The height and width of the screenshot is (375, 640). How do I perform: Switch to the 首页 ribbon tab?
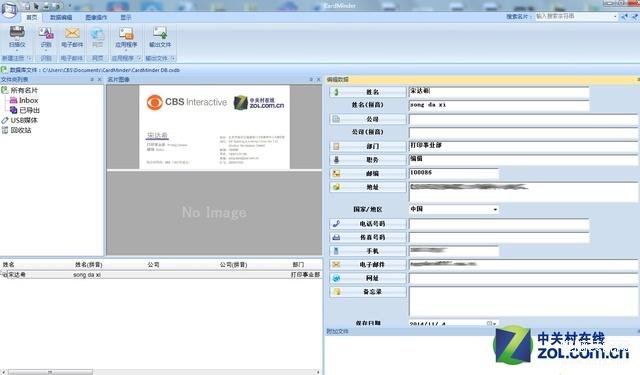(31, 17)
